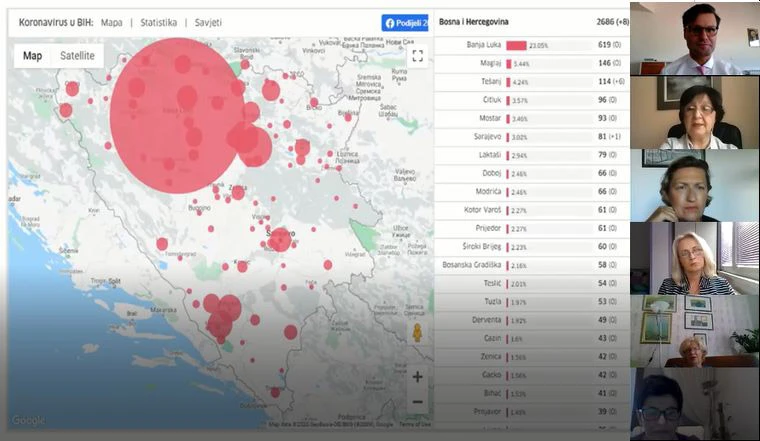
Task: Select the Banja Luka row in list
Action: [532, 45]
